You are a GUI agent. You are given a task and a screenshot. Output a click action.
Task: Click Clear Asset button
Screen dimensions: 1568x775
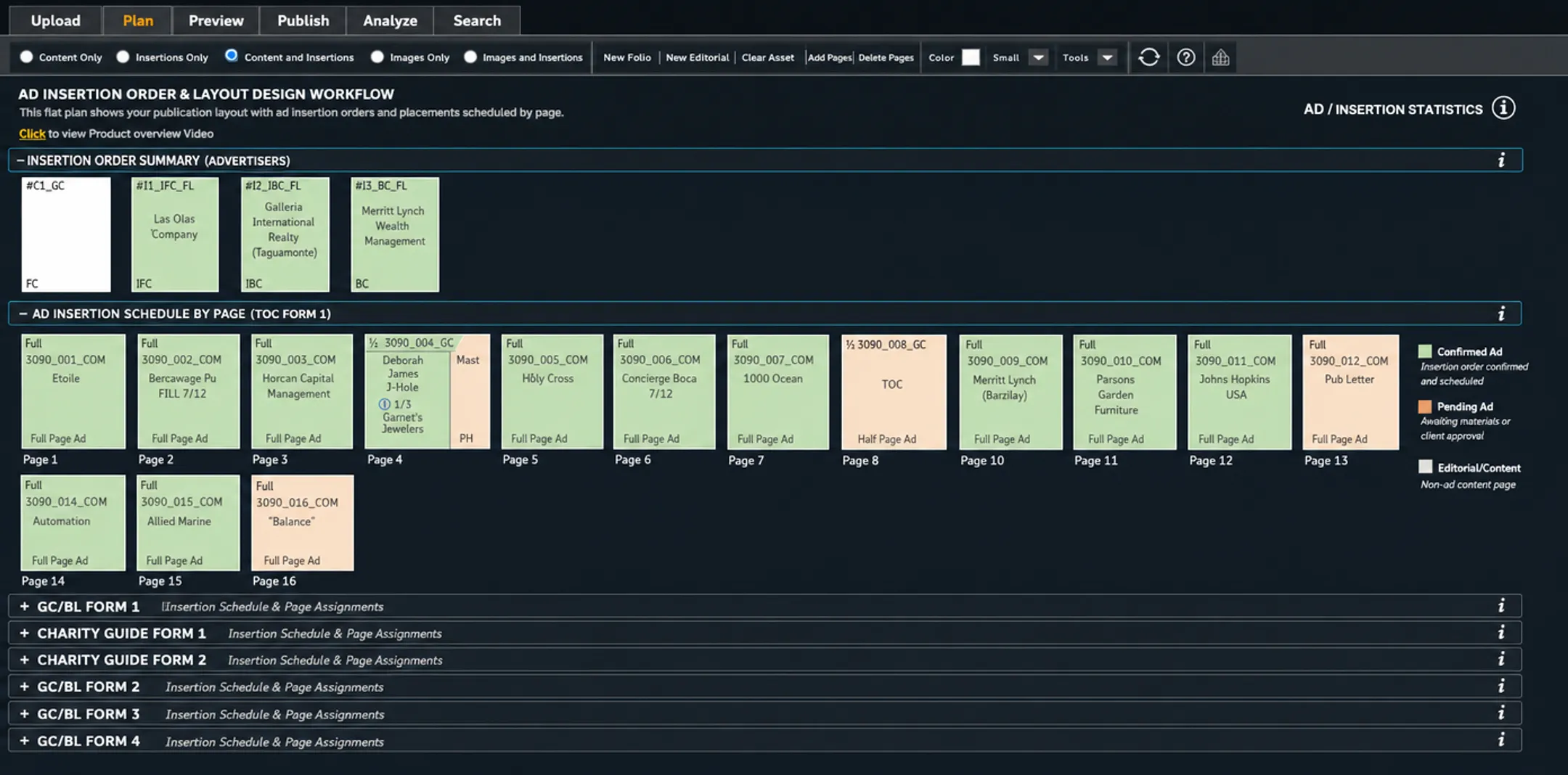[768, 57]
